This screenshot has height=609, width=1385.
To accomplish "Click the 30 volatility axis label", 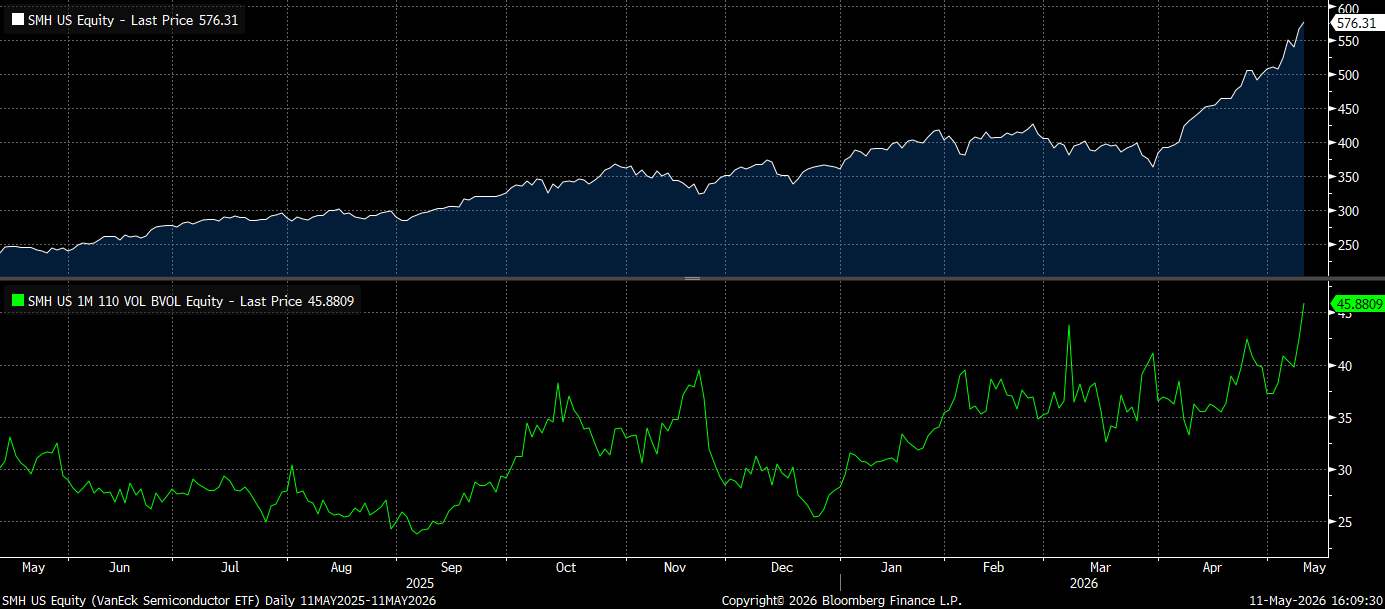I will 1345,470.
